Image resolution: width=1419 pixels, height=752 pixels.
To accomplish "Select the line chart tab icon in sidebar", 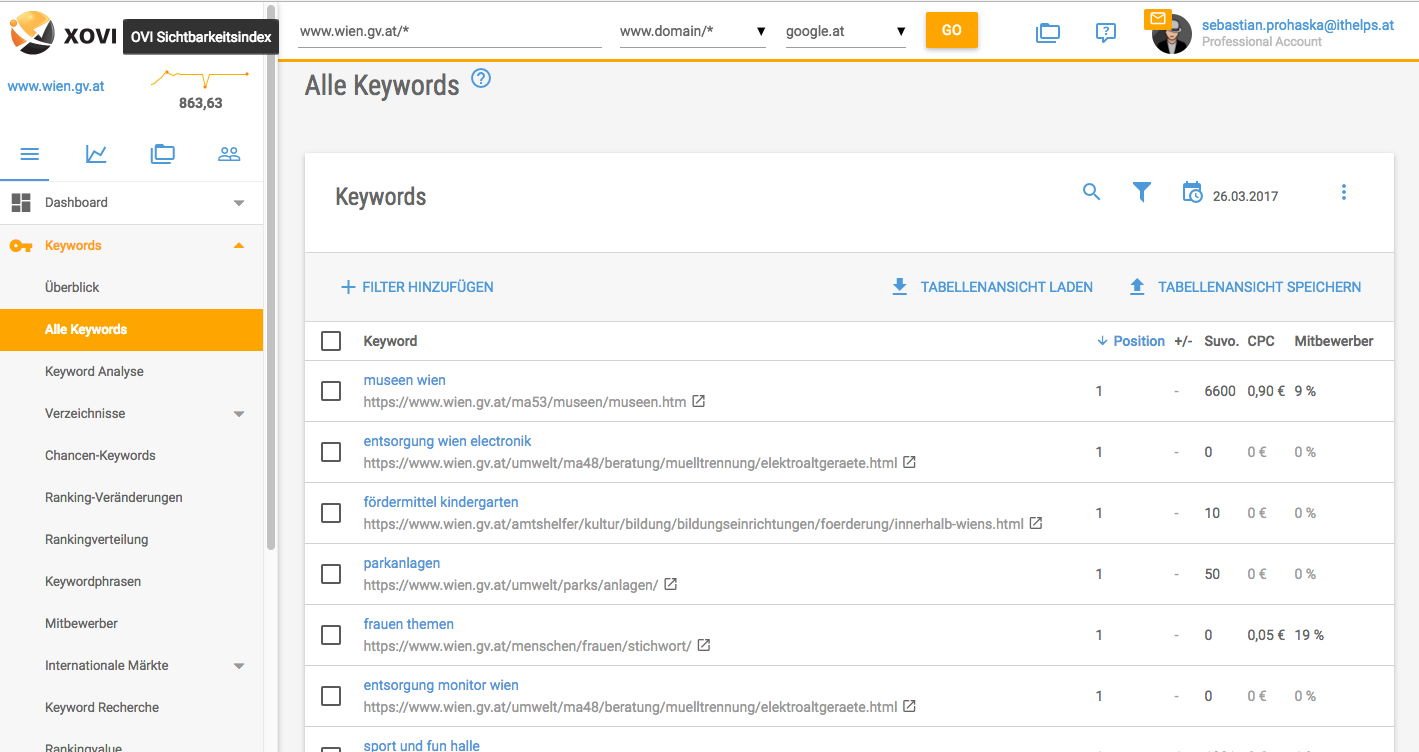I will click(x=96, y=154).
